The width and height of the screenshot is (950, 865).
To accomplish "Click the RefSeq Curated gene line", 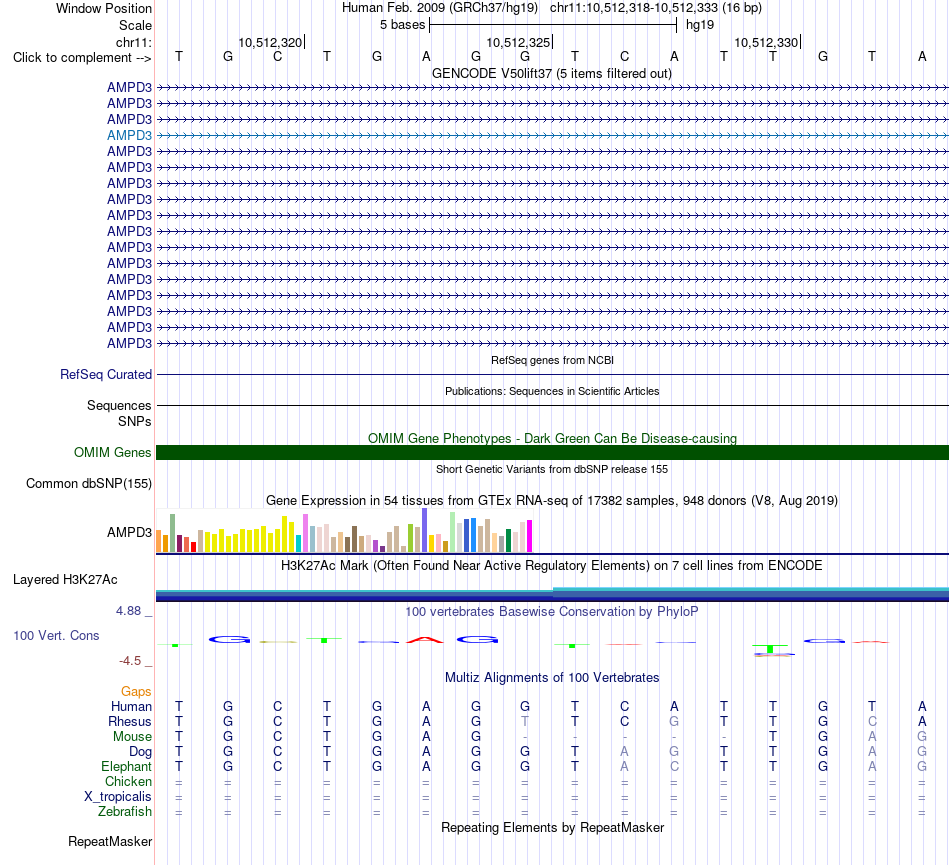I will (552, 374).
